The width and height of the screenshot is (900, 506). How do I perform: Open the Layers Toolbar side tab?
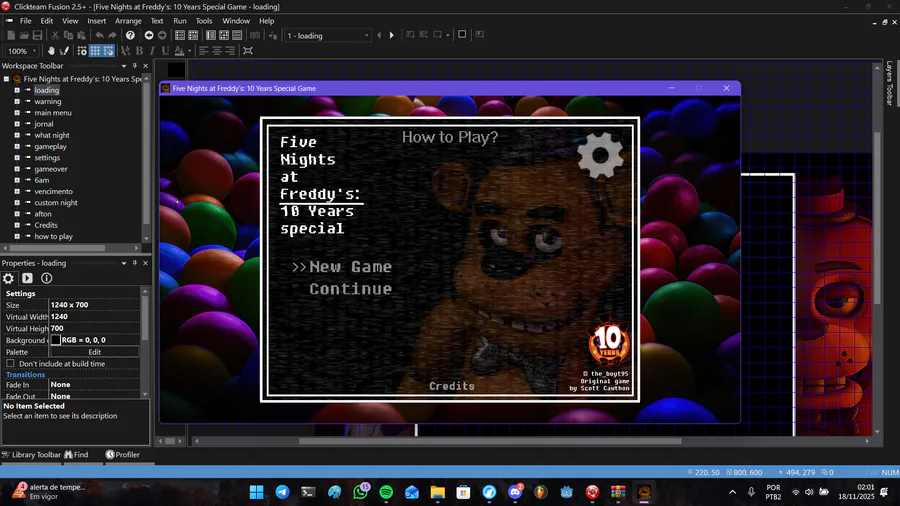click(x=889, y=83)
